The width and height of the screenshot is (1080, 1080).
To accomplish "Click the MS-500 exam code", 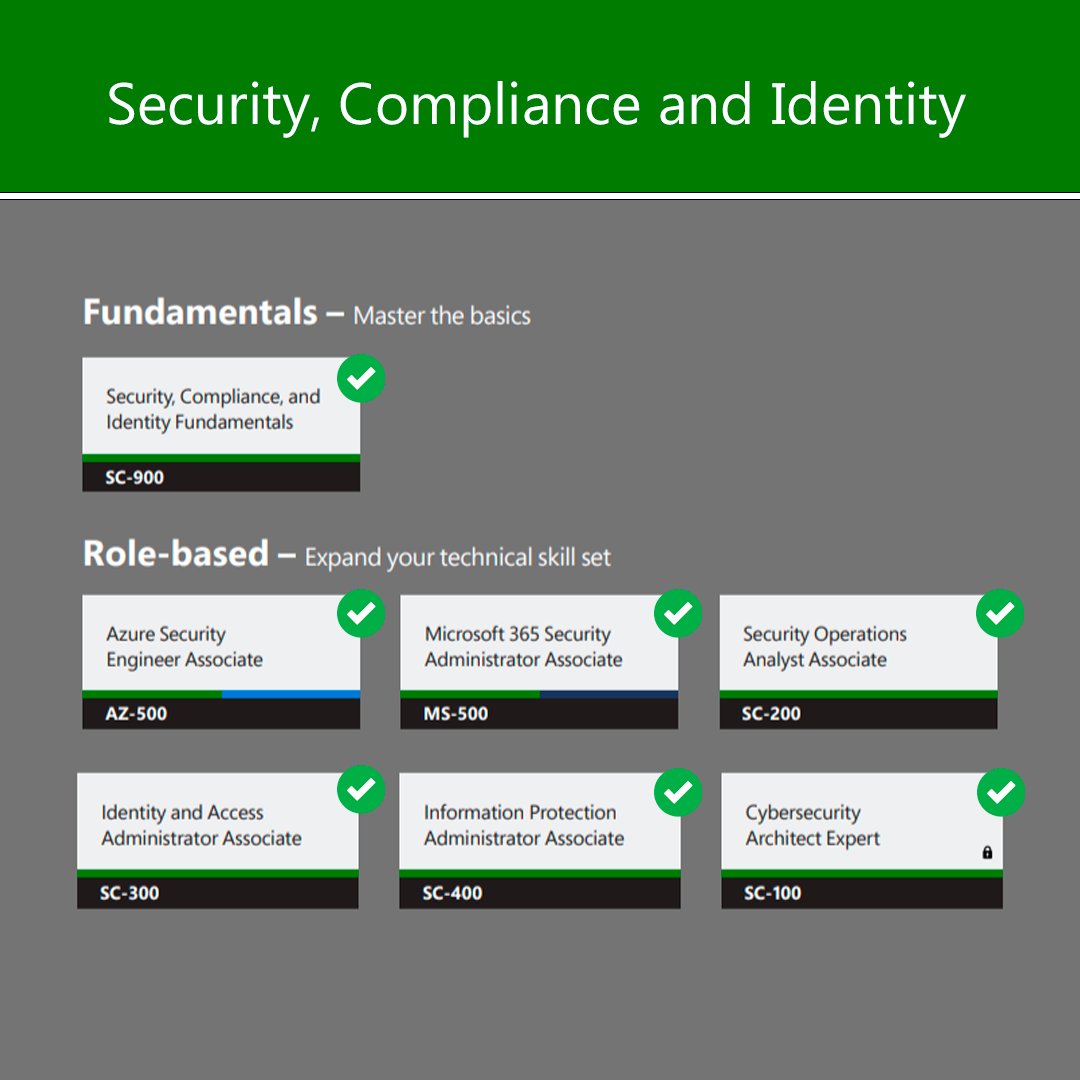I will click(455, 714).
